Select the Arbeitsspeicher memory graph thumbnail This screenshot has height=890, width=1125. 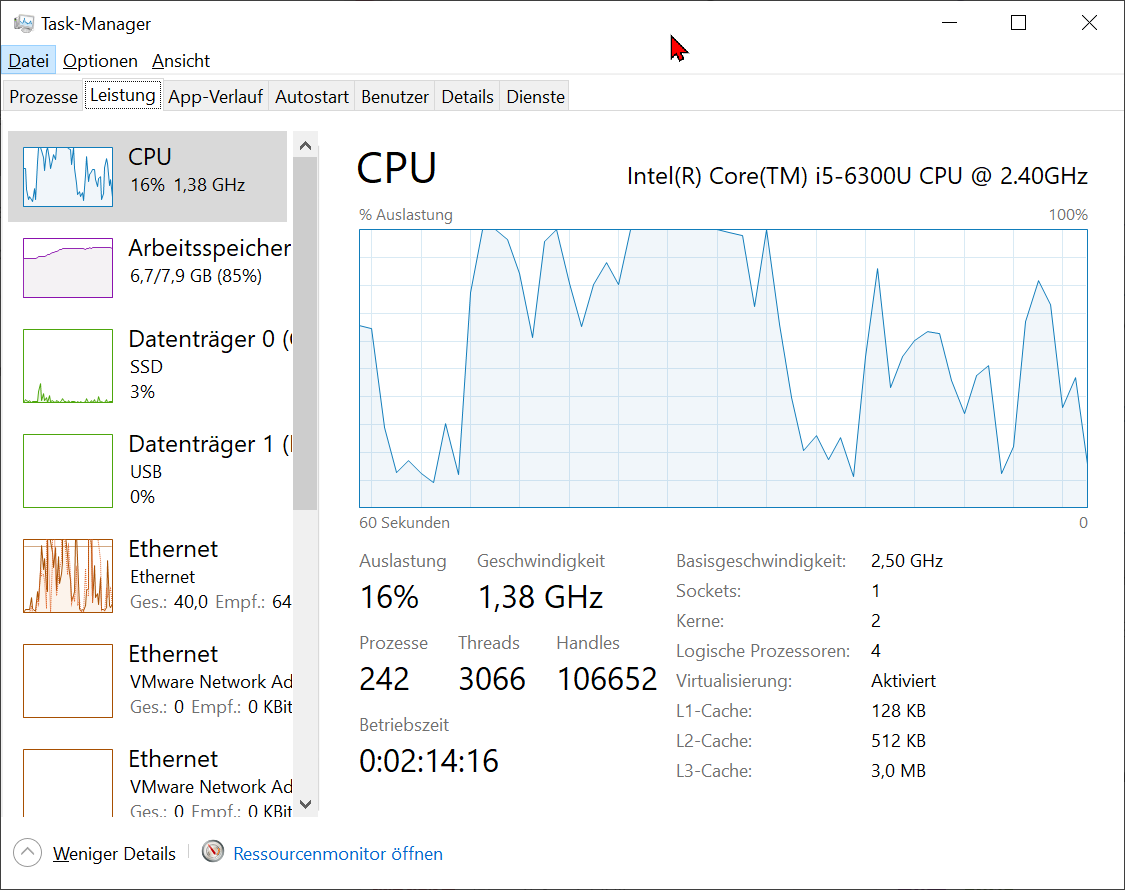click(68, 268)
